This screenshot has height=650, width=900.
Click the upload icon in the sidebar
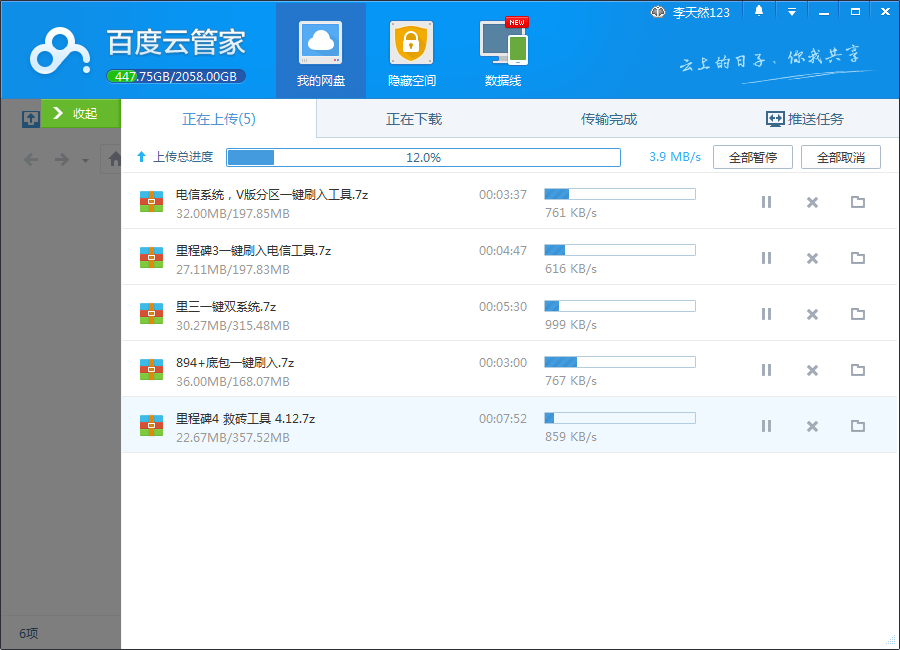(x=30, y=119)
